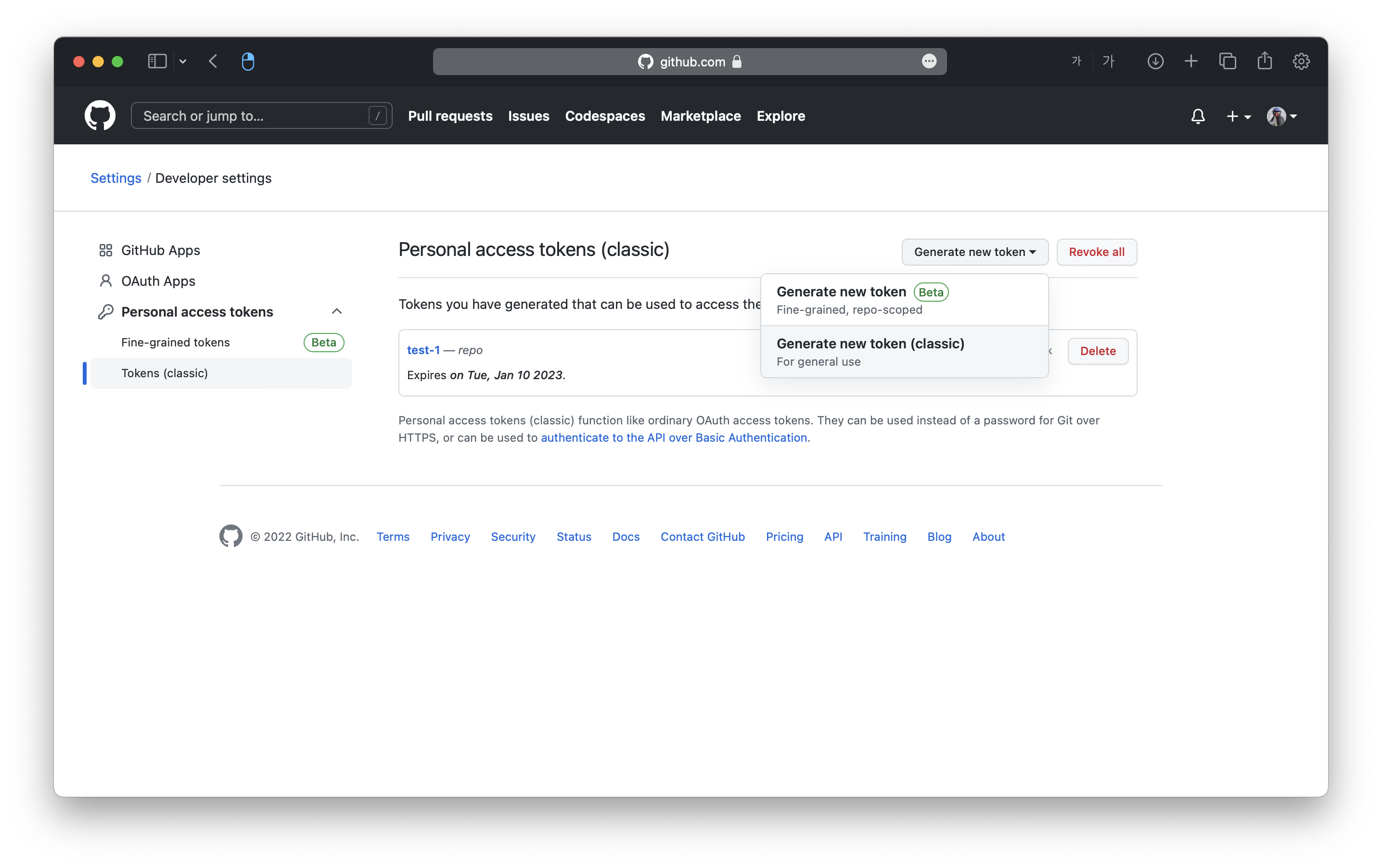Delete the test-1 token
The width and height of the screenshot is (1382, 868).
pyautogui.click(x=1097, y=351)
